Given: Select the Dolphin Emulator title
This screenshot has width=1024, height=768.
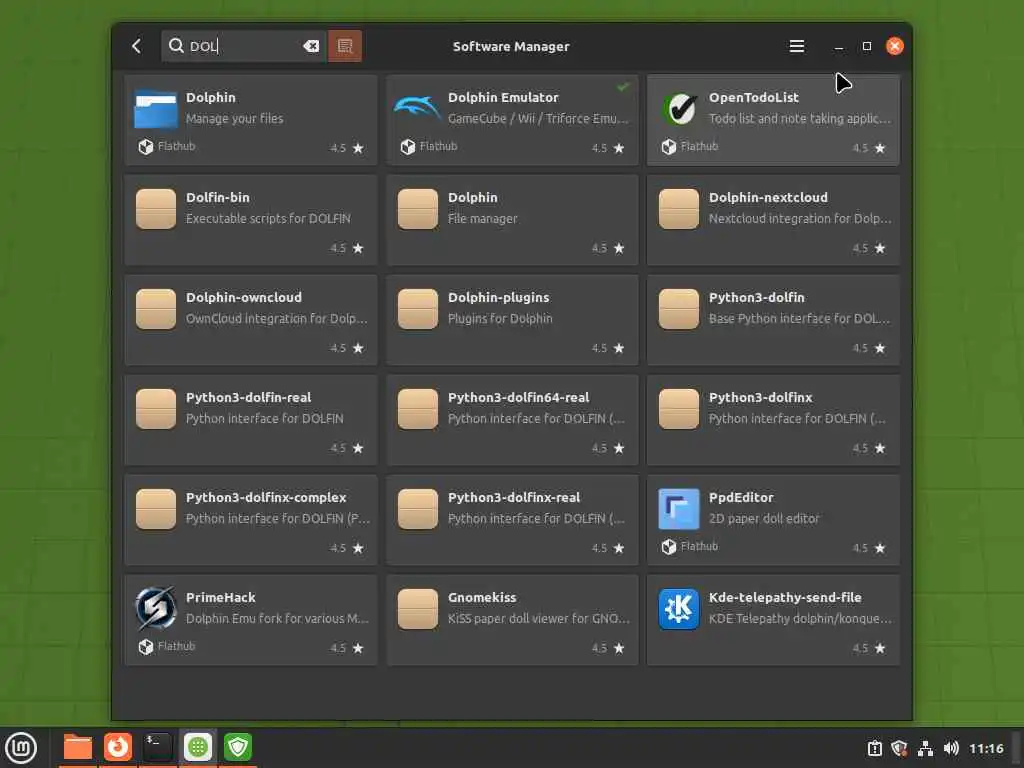Looking at the screenshot, I should point(503,97).
